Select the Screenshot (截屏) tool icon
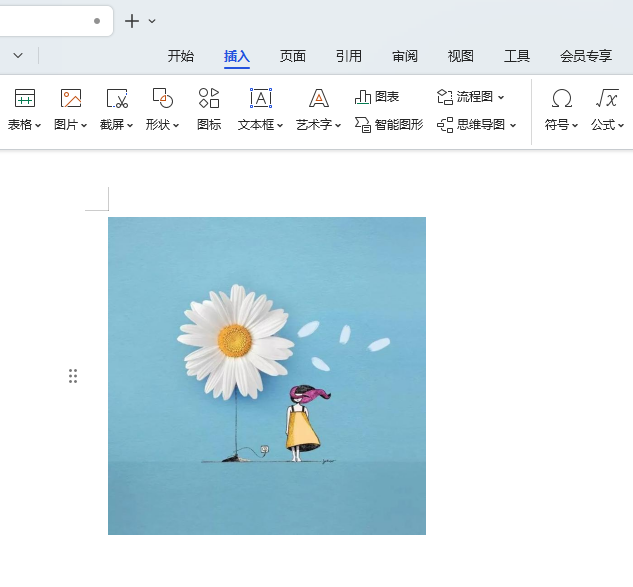This screenshot has height=587, width=633. 117,98
